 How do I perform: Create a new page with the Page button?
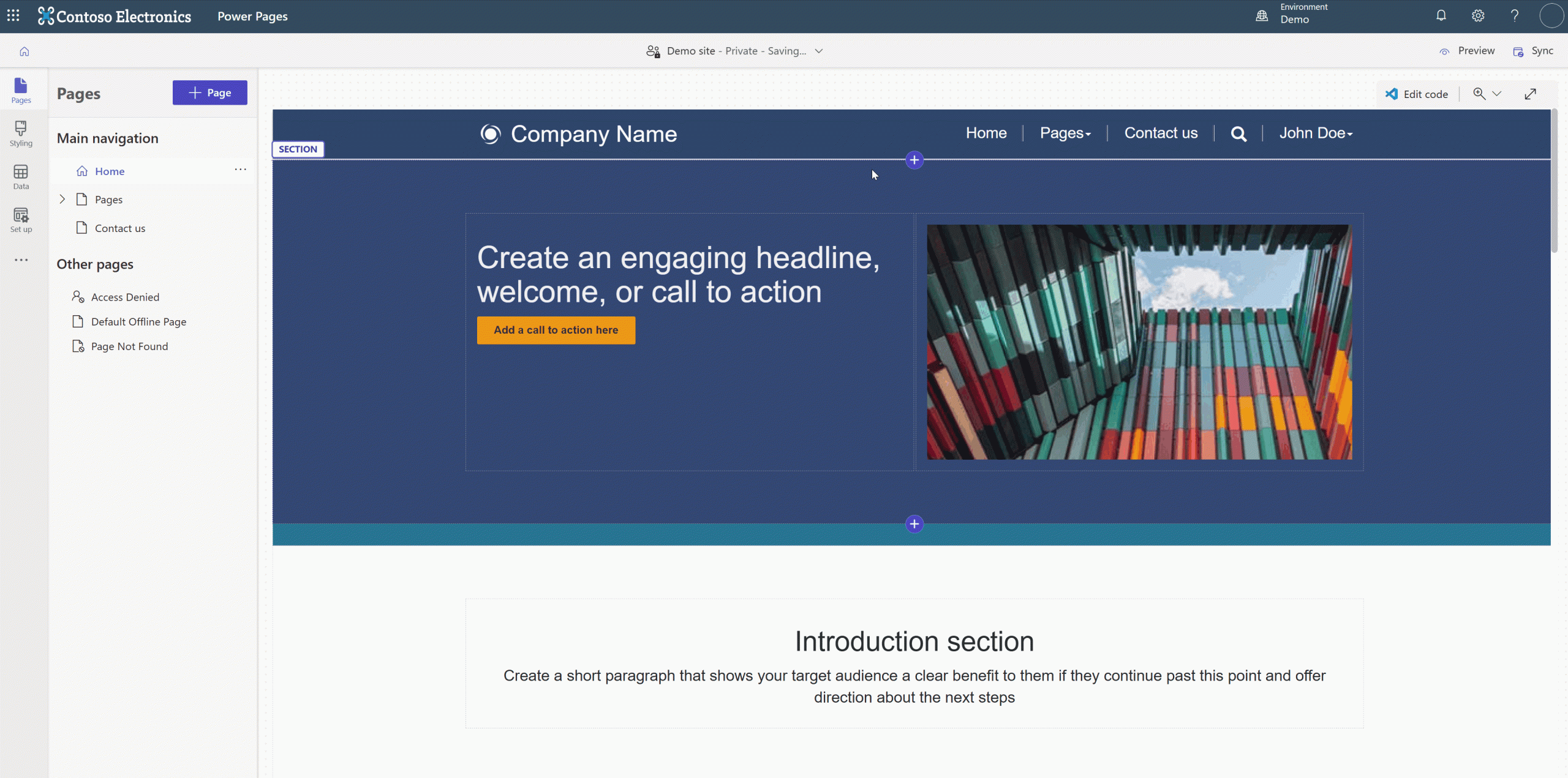point(209,92)
